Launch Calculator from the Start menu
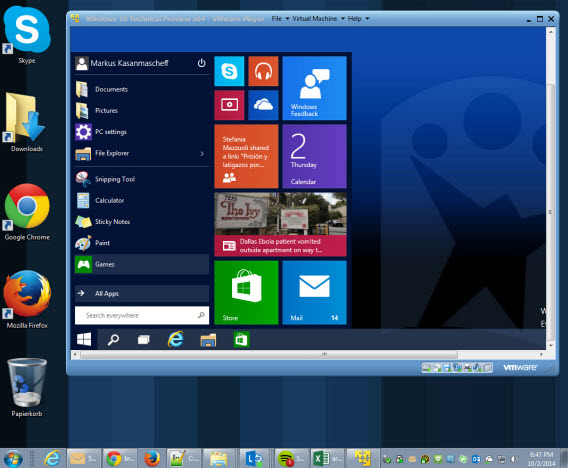This screenshot has width=568, height=468. 142,200
